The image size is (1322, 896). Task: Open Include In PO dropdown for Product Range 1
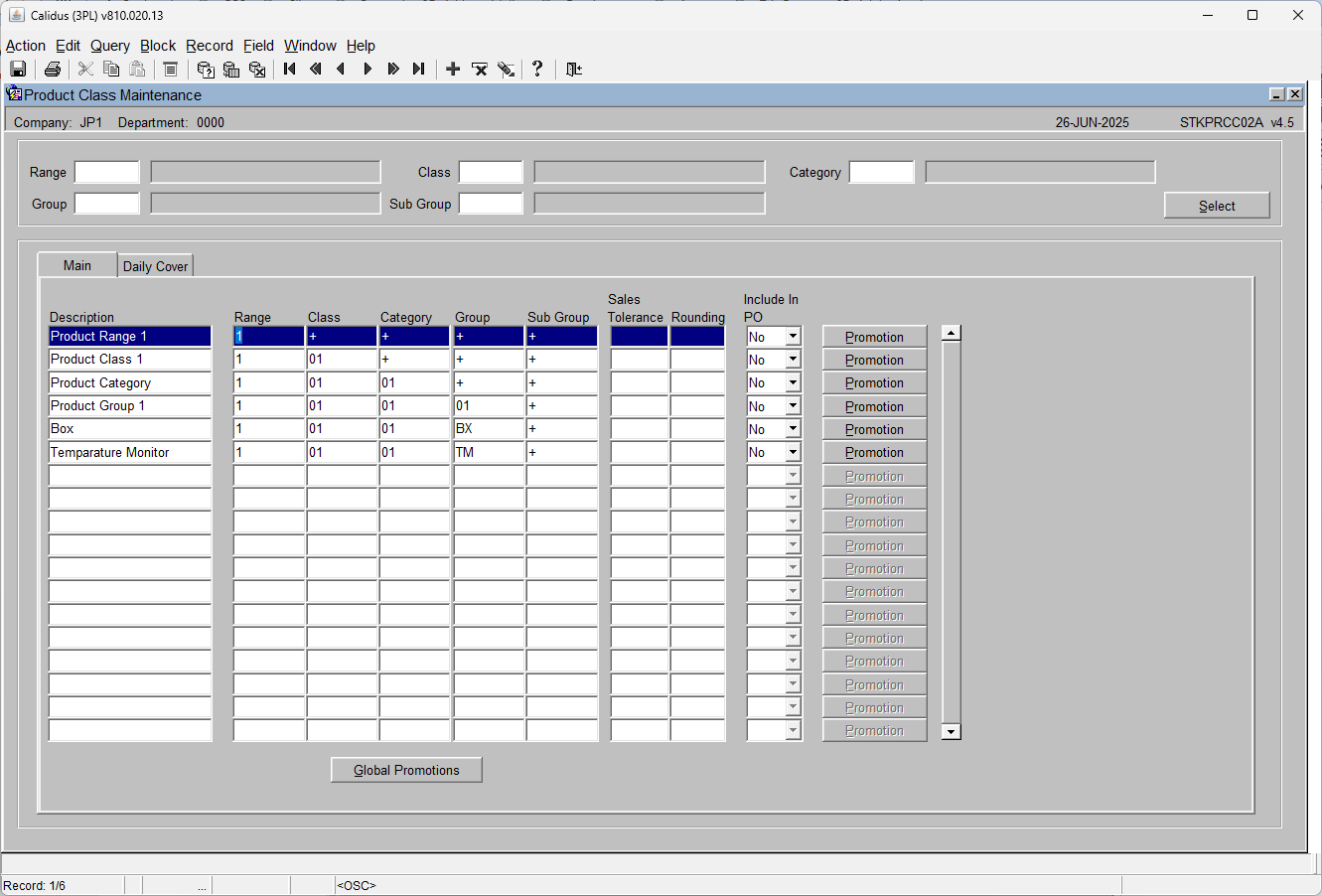point(793,337)
